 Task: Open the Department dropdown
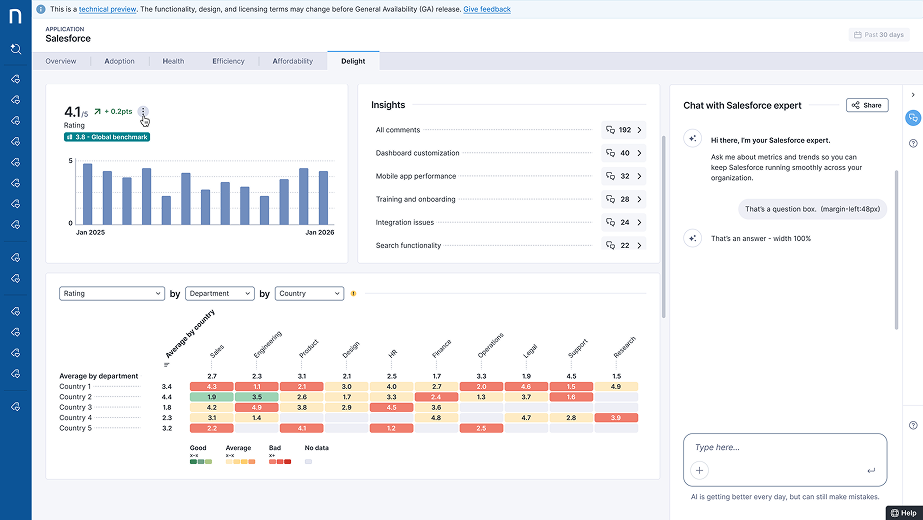[x=220, y=293]
